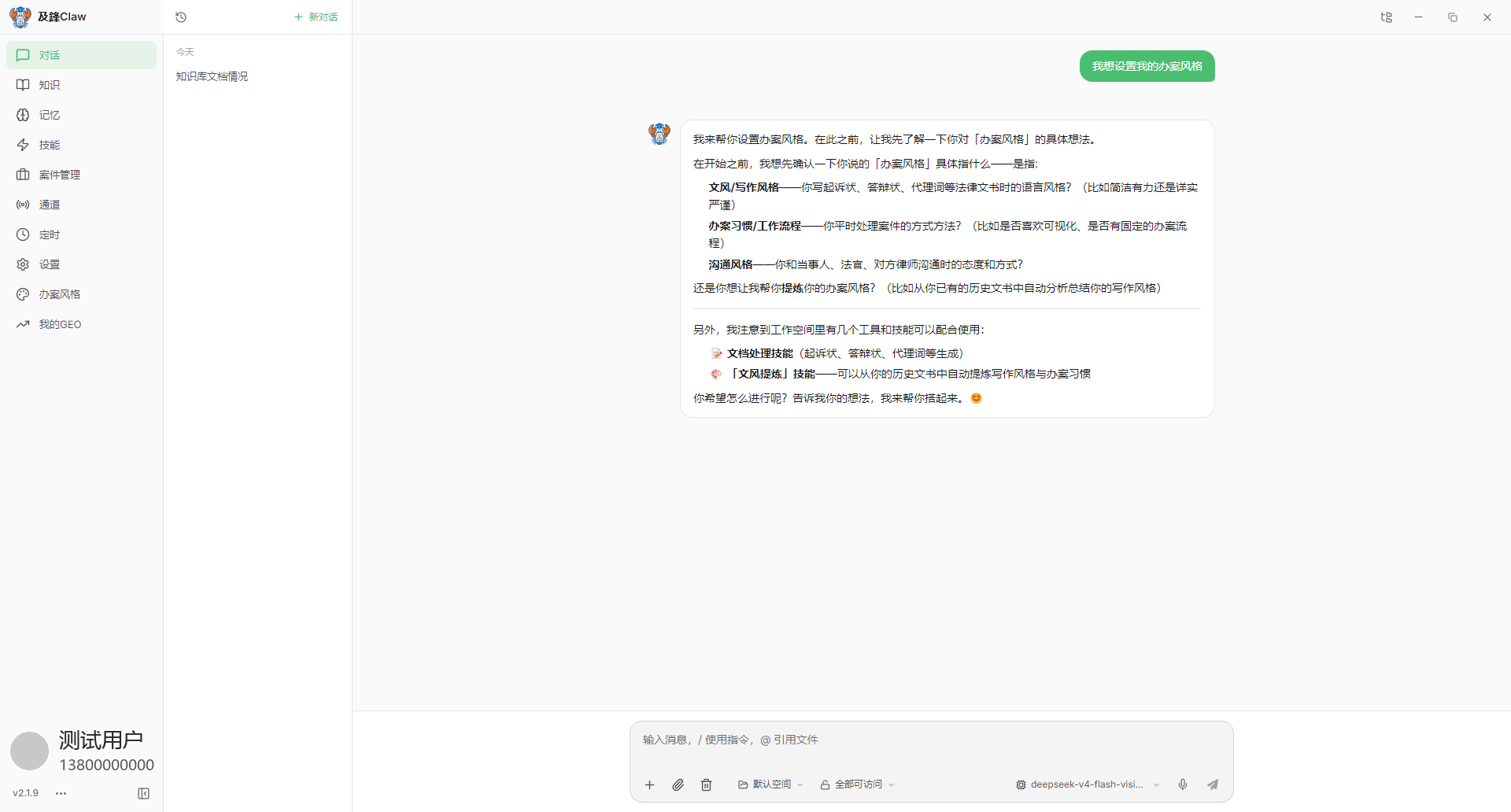Expand the 全部可访问 access dropdown
1511x812 pixels.
click(x=857, y=784)
